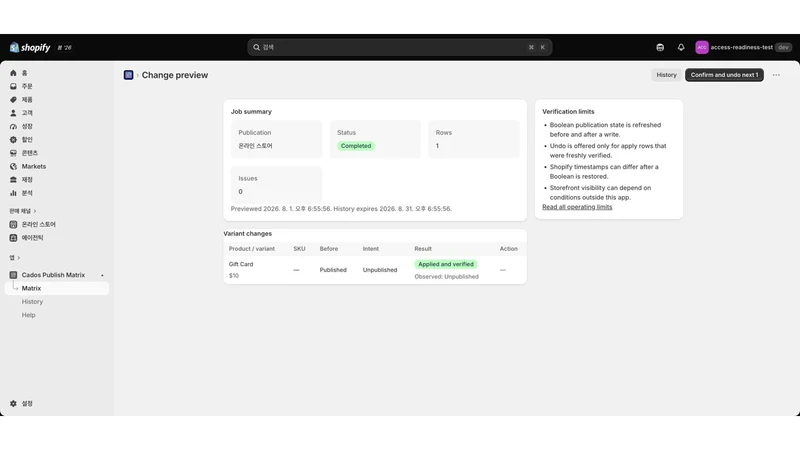
Task: Expand the Apps (앱) section chevron
Action: coord(19,258)
